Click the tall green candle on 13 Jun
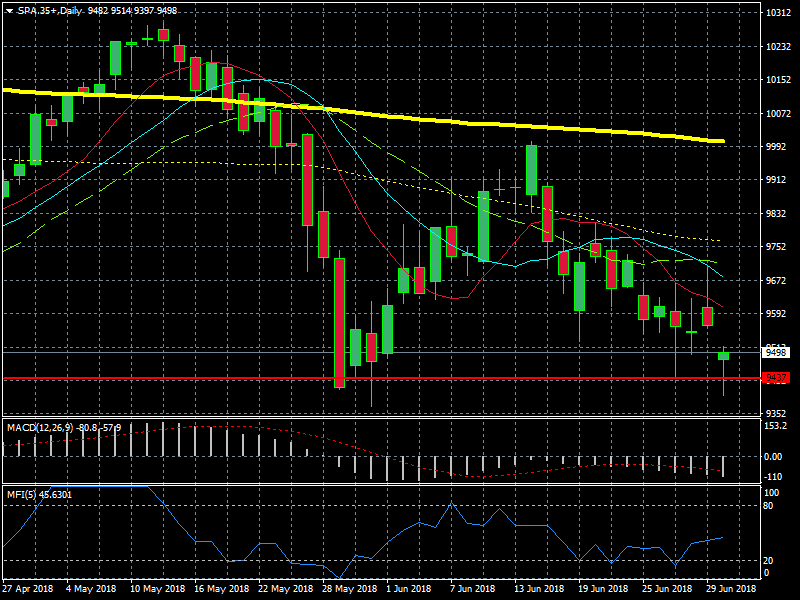The width and height of the screenshot is (800, 600). 532,170
